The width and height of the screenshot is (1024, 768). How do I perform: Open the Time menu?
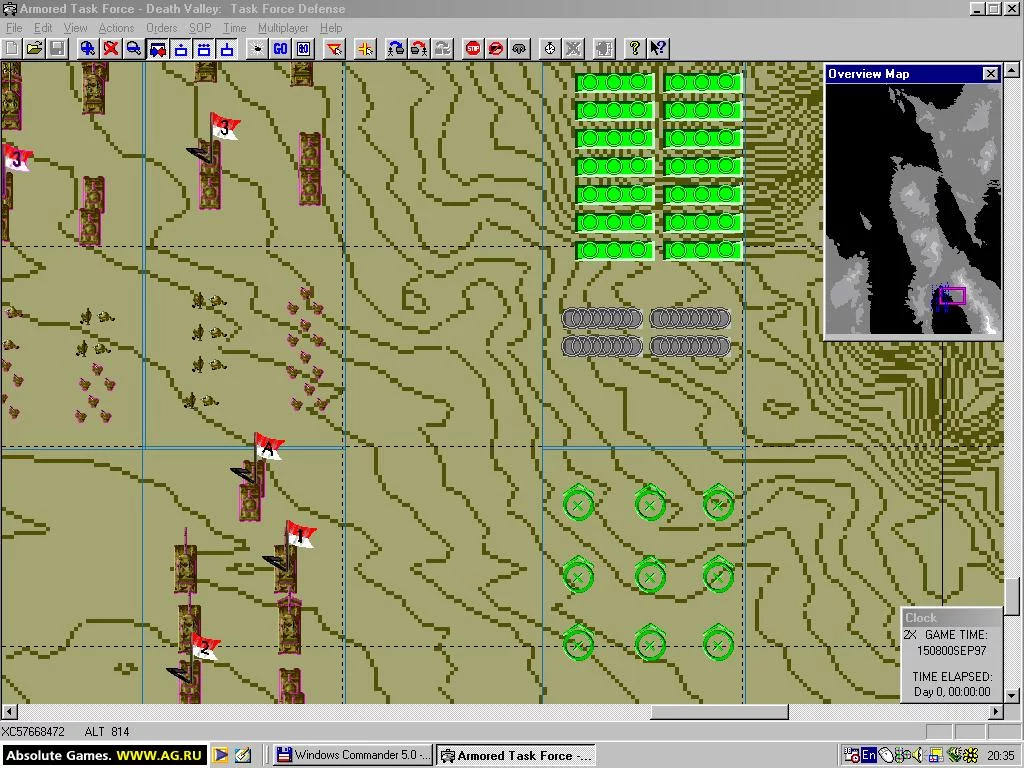coord(234,27)
